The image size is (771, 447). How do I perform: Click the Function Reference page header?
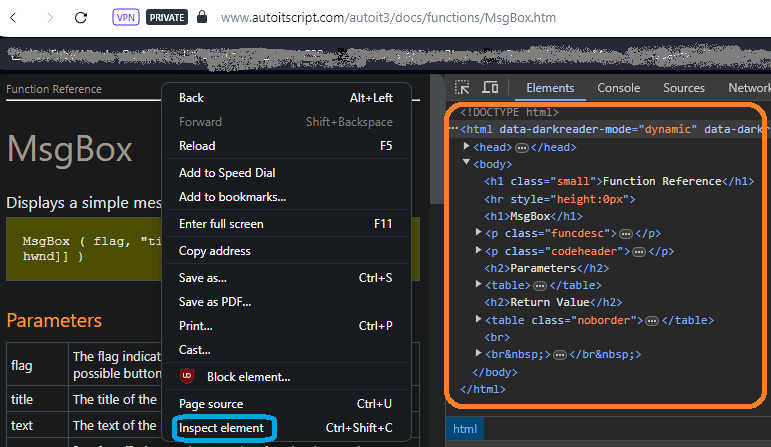(x=54, y=89)
